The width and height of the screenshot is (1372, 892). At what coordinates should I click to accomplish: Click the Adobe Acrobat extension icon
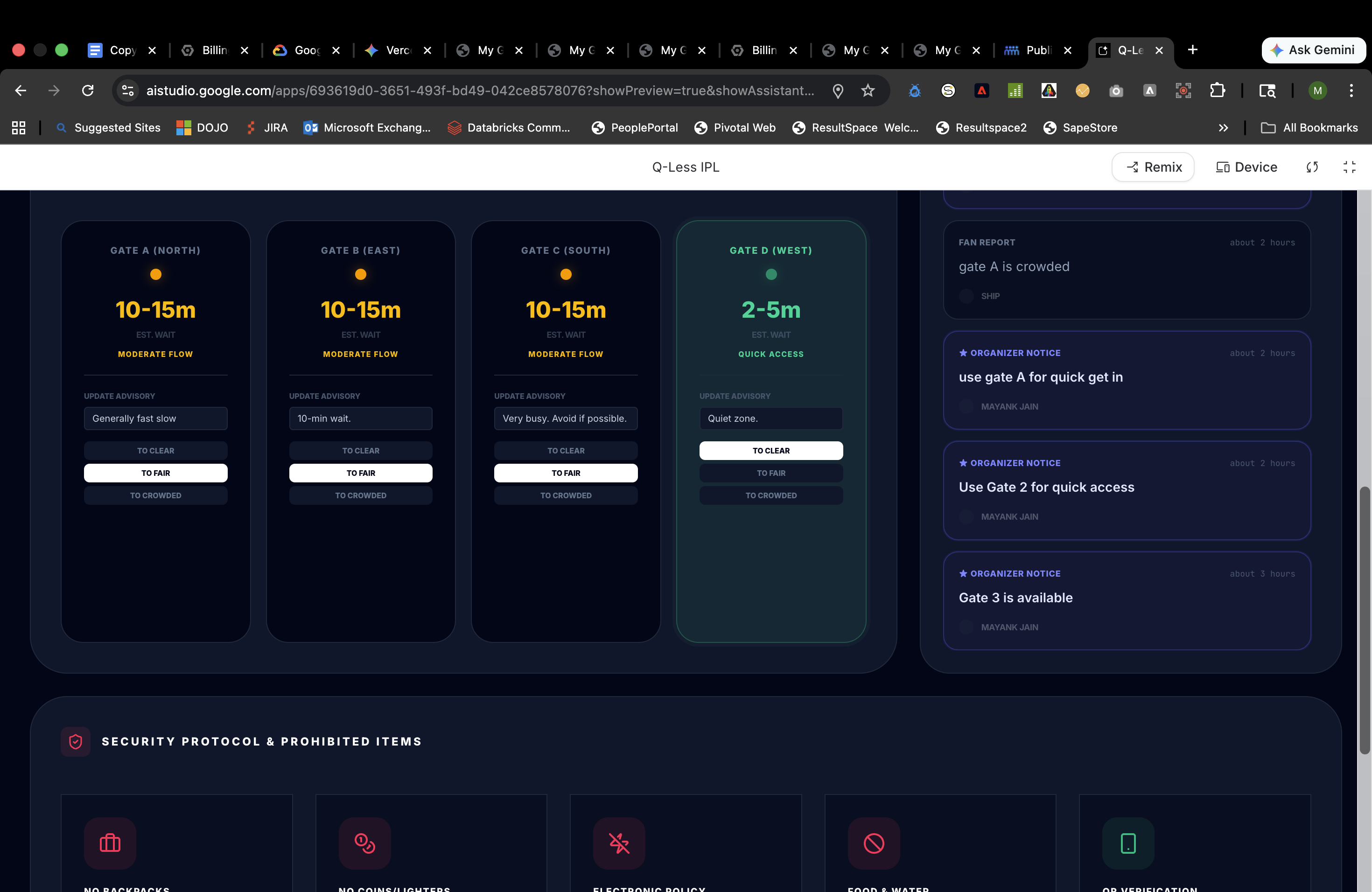982,91
